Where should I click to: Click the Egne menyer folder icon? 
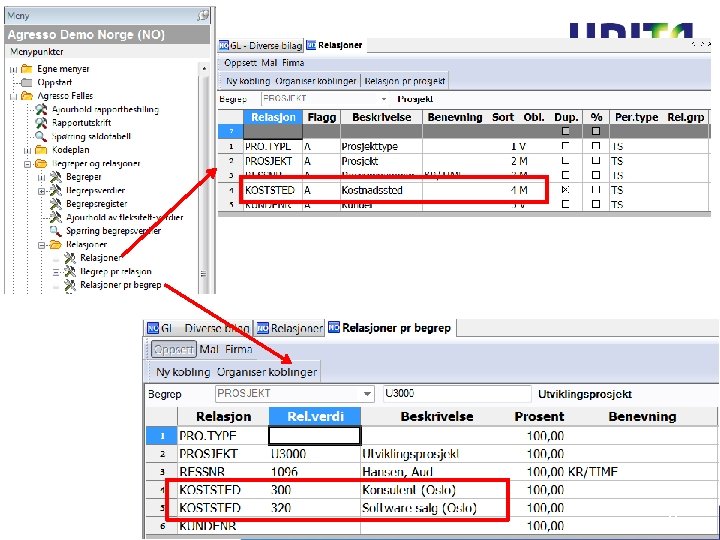27,69
